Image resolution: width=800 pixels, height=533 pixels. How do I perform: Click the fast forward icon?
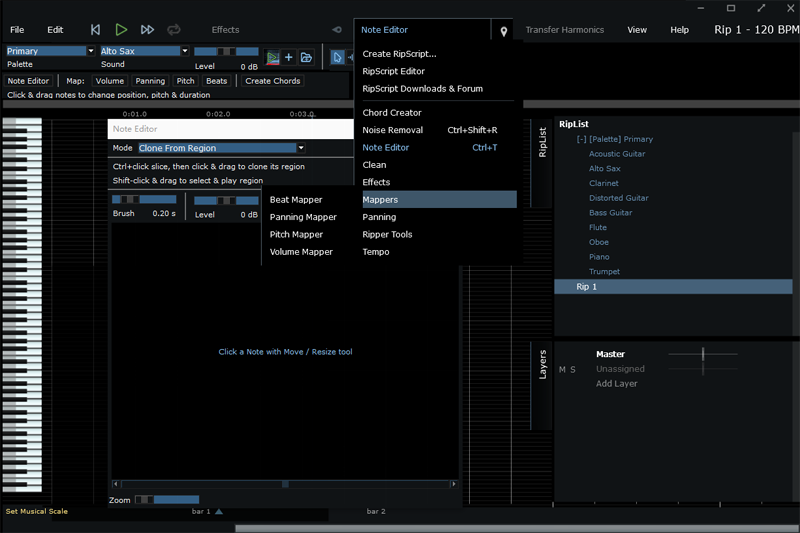tap(147, 30)
